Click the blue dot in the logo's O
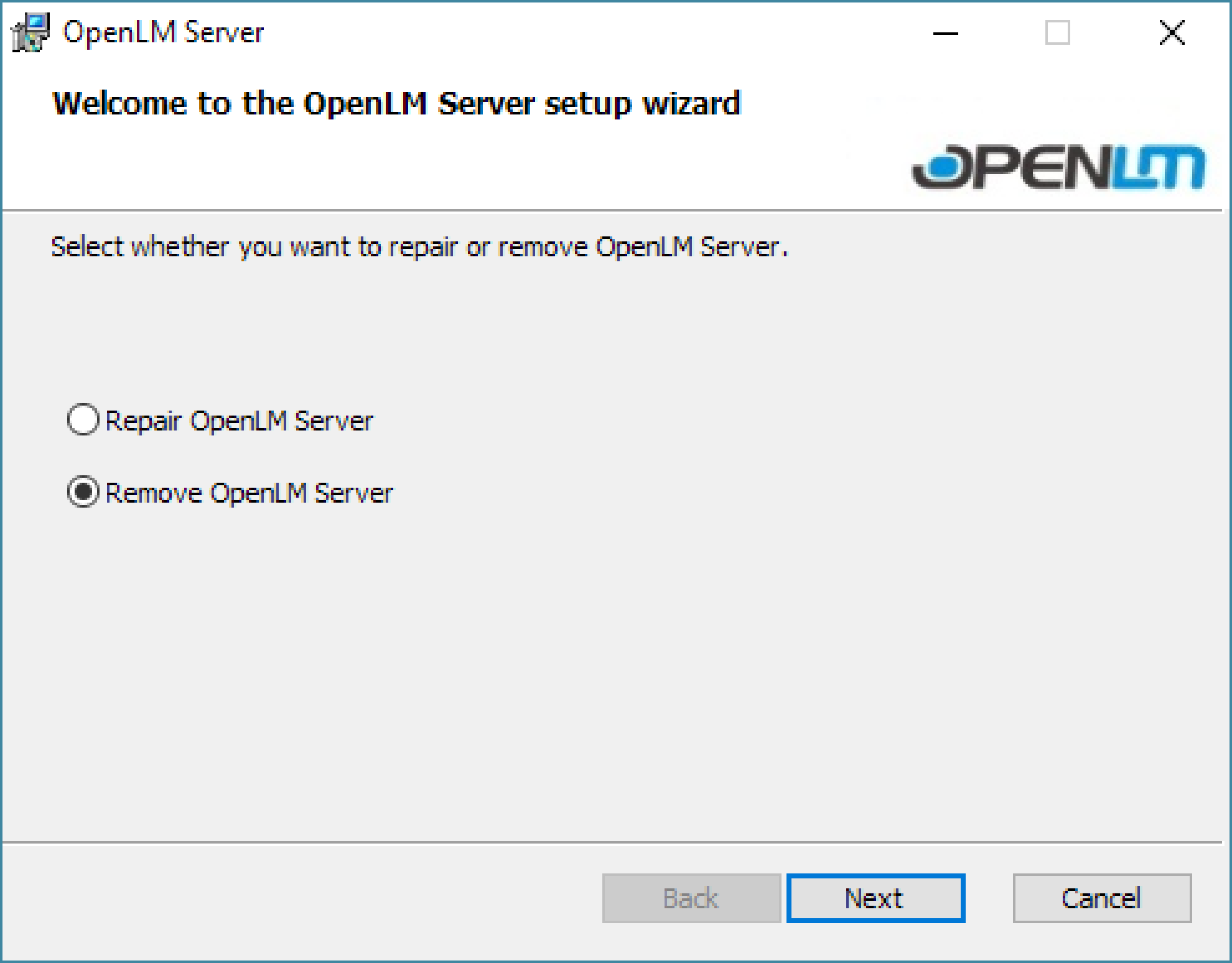The height and width of the screenshot is (963, 1232). click(x=943, y=165)
